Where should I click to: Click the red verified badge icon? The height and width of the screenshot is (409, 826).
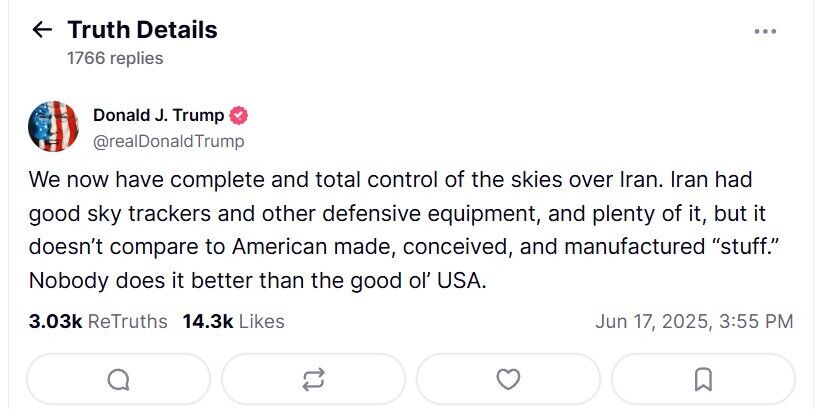pyautogui.click(x=240, y=115)
